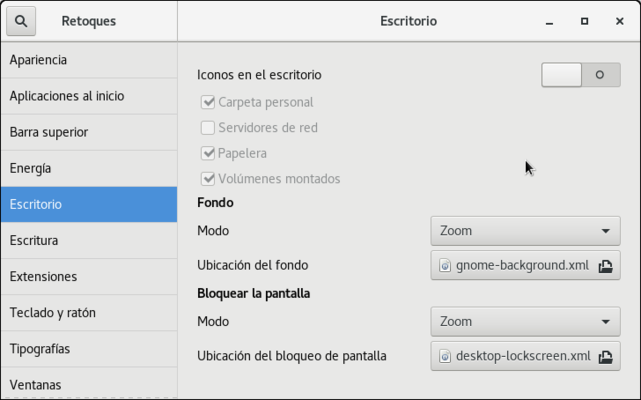Open the Extensiones section
This screenshot has height=400, width=641.
pyautogui.click(x=88, y=277)
